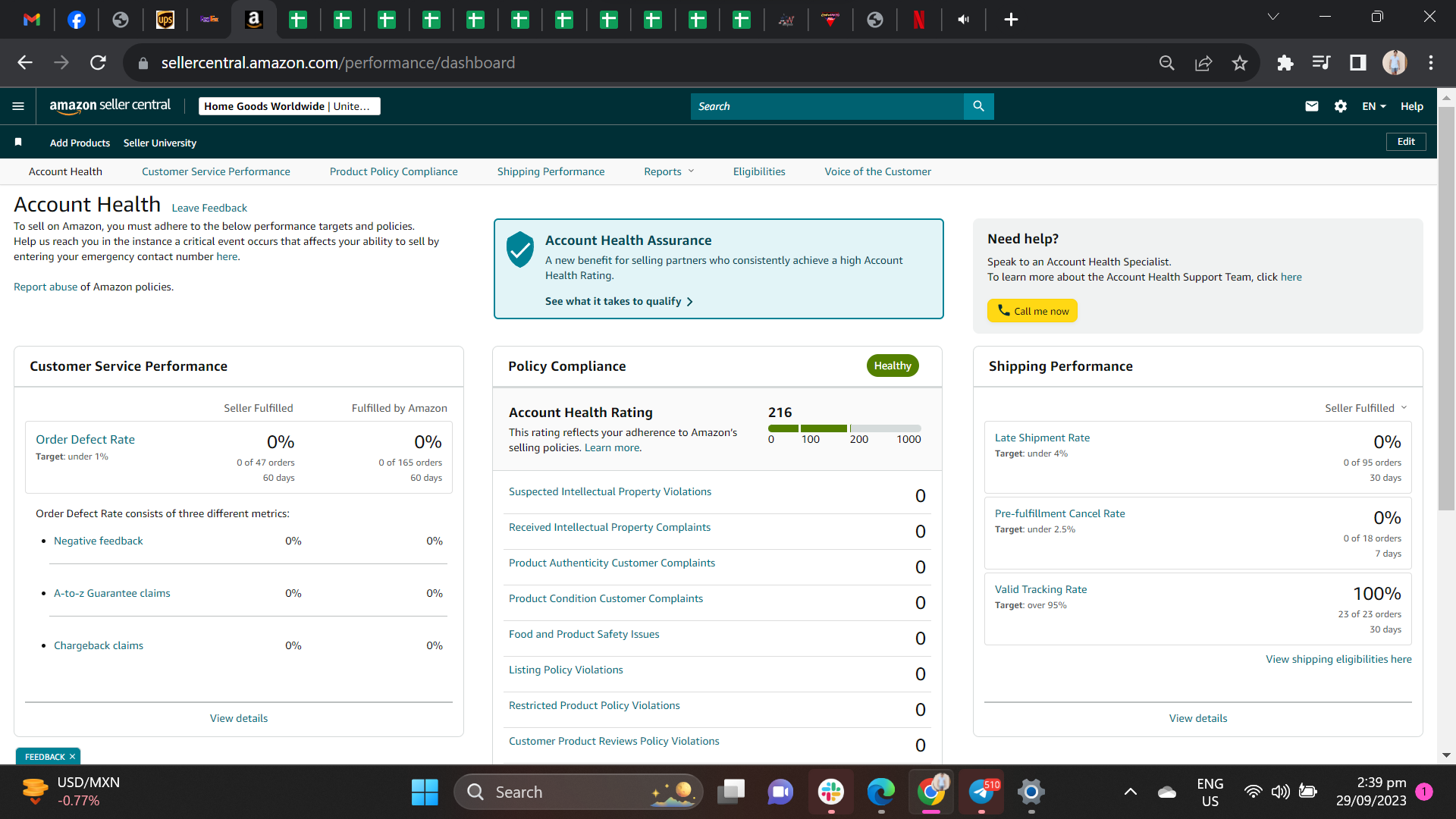Open Slack from the taskbar
The height and width of the screenshot is (819, 1456).
pyautogui.click(x=831, y=792)
